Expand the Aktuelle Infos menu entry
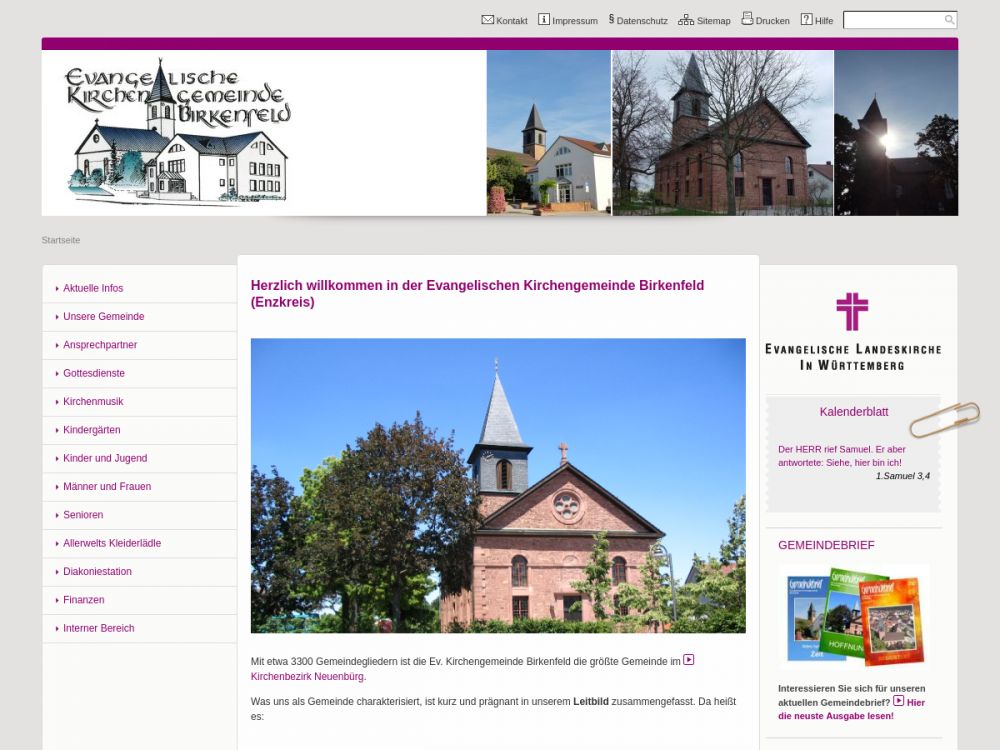The width and height of the screenshot is (1000, 750). pos(93,288)
